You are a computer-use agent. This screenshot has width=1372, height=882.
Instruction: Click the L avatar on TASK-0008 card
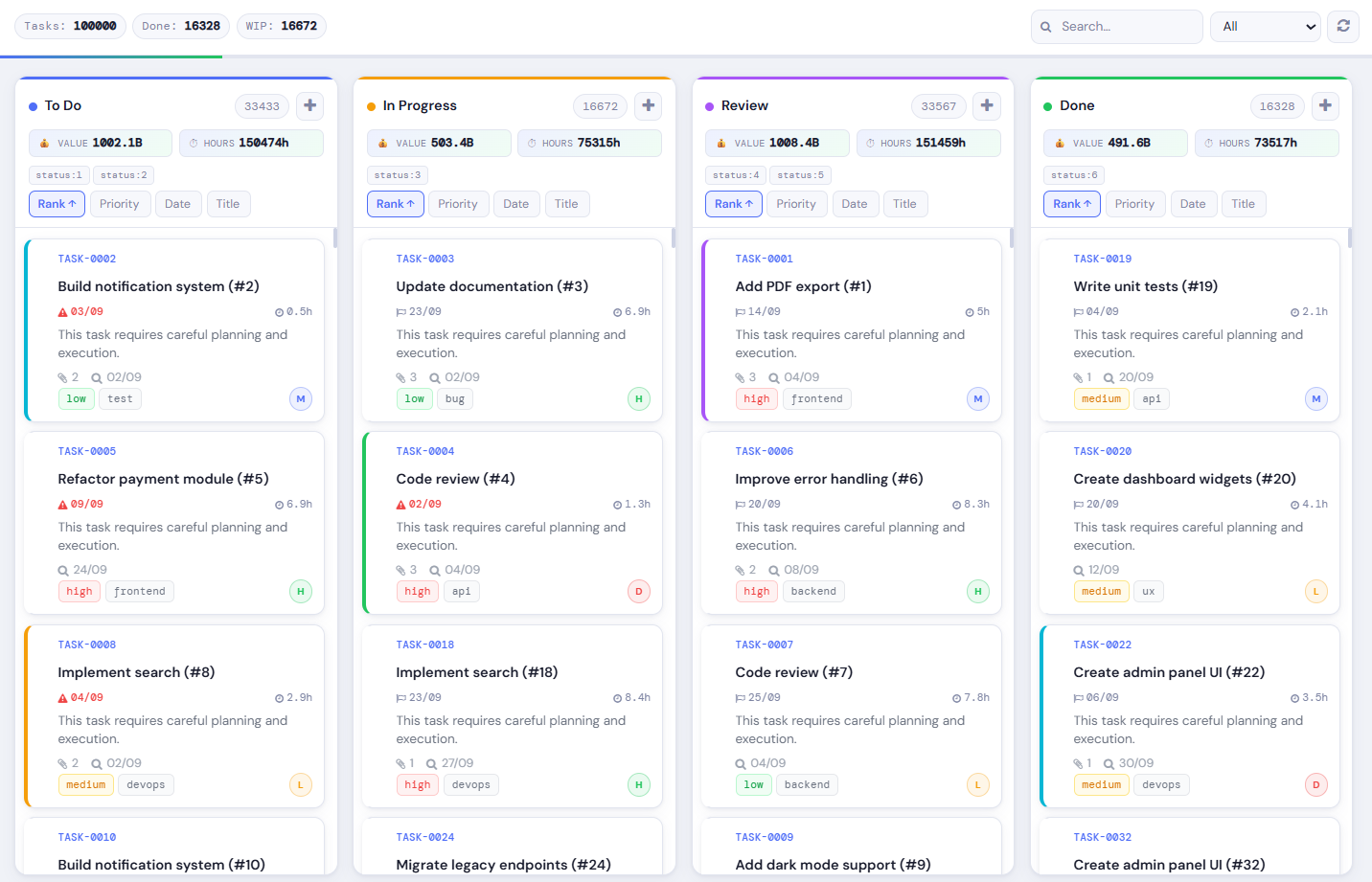click(301, 784)
